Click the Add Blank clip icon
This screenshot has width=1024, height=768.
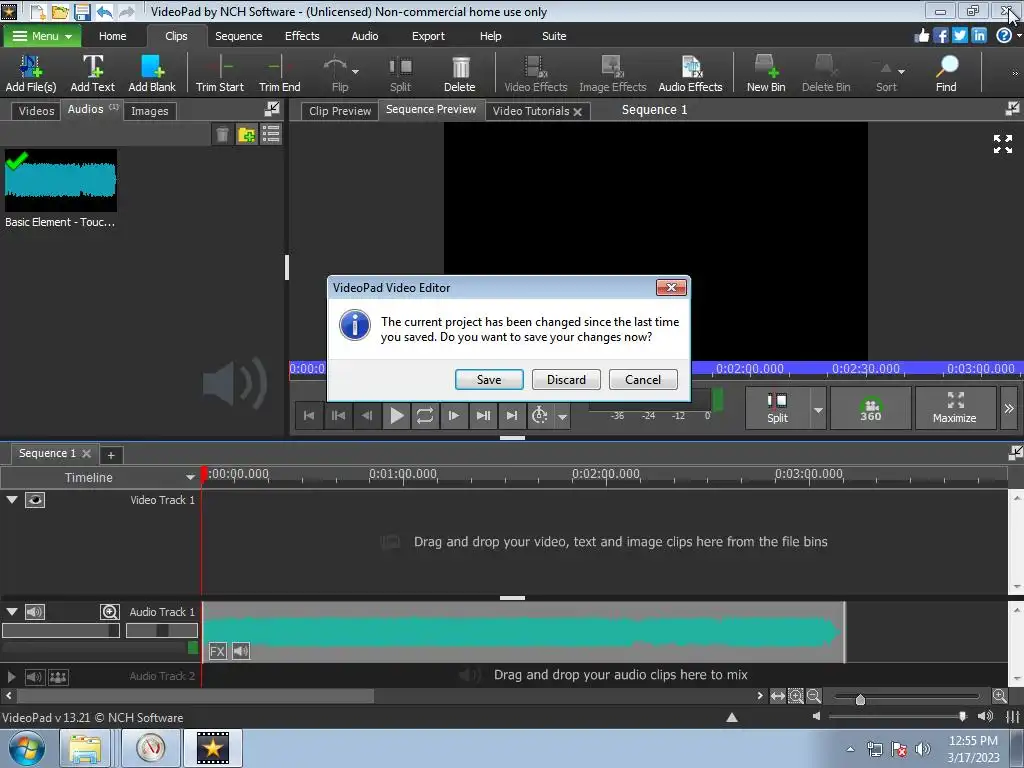tap(152, 73)
